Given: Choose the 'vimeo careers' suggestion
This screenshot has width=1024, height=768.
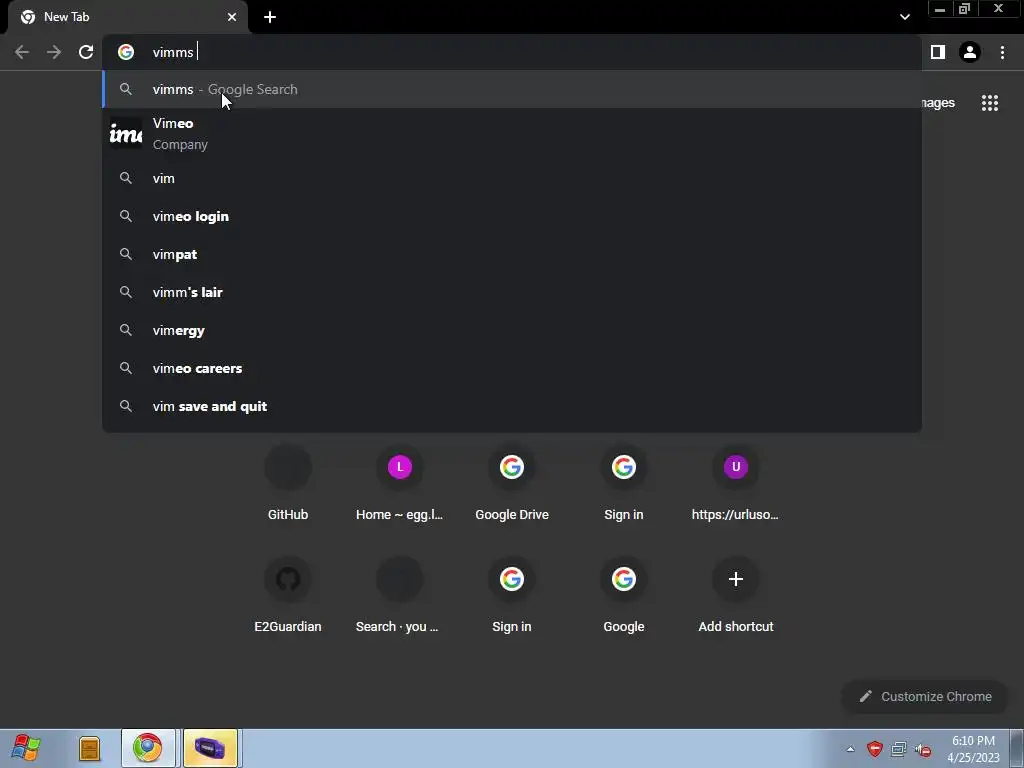Looking at the screenshot, I should (x=512, y=368).
